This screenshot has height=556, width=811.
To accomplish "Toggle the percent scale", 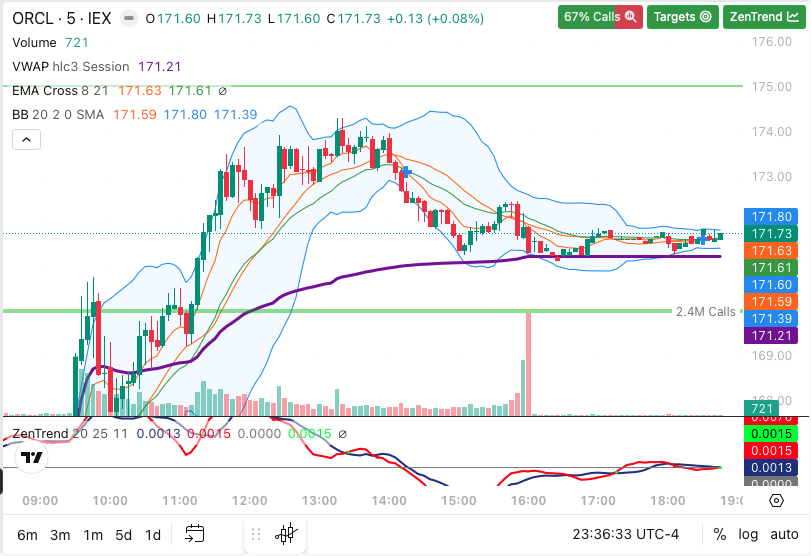I will [x=720, y=534].
